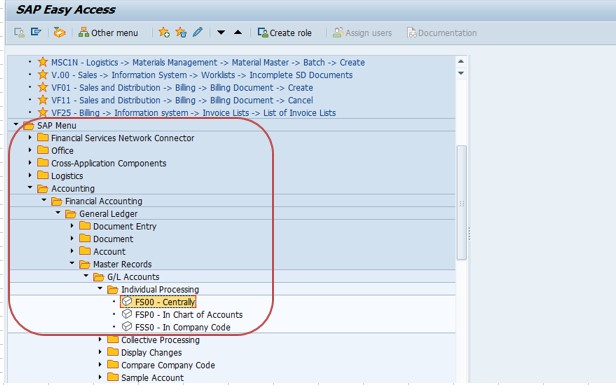Screen dimensions: 616x385
Task: Click the Master Records folder icon
Action: point(85,264)
